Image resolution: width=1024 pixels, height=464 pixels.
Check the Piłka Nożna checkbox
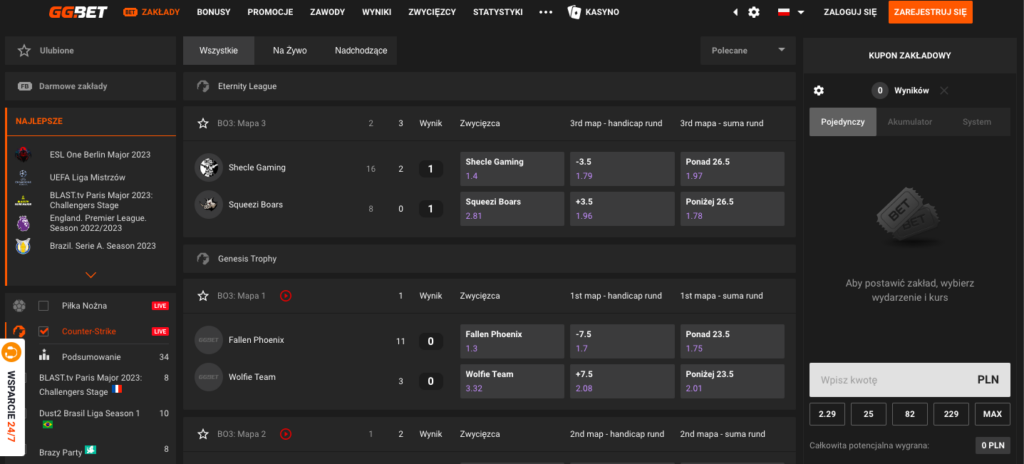click(44, 305)
